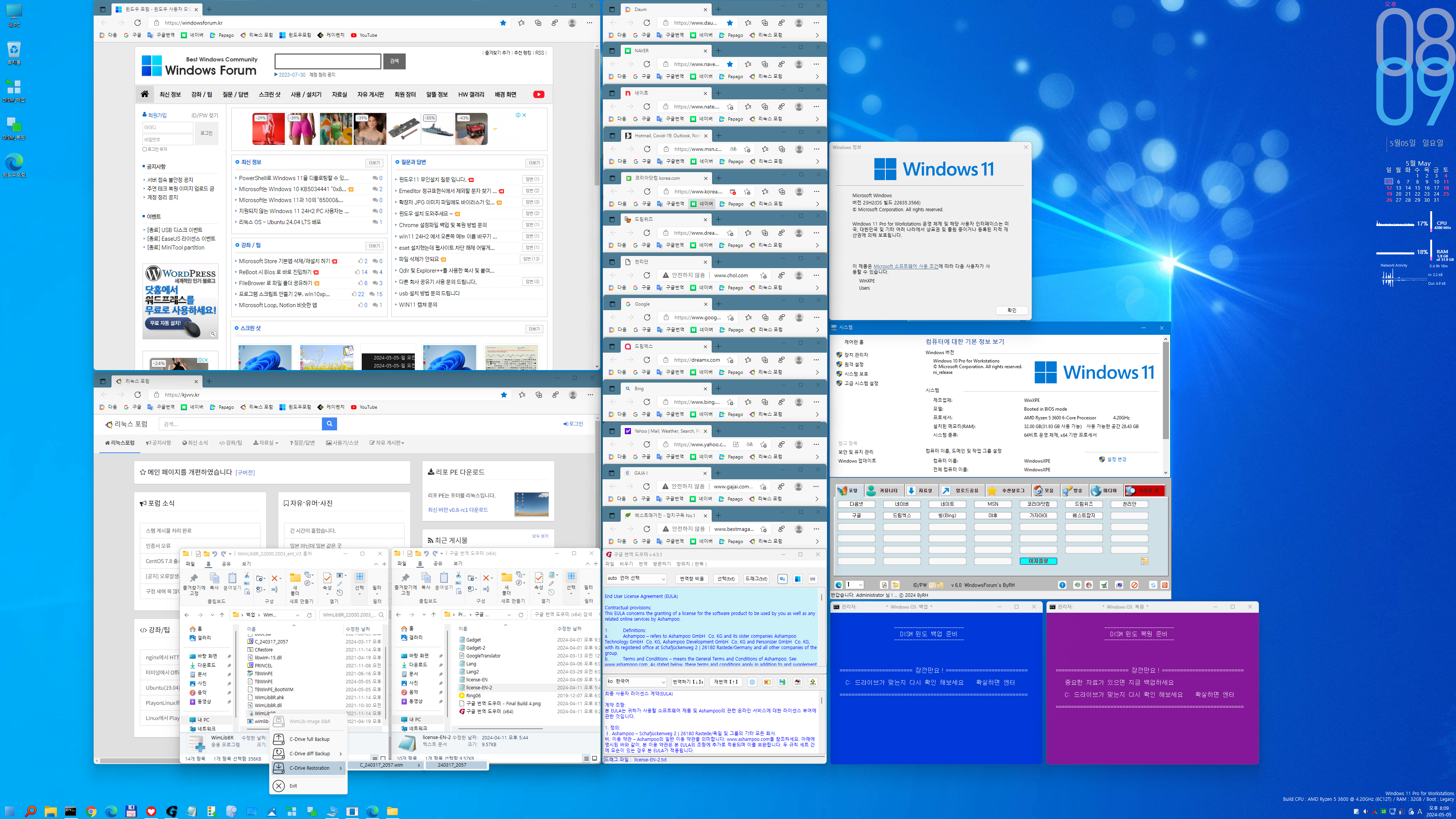The width and height of the screenshot is (1456, 819).
Task: Click the 번역창 비움 button in translator
Action: click(692, 579)
